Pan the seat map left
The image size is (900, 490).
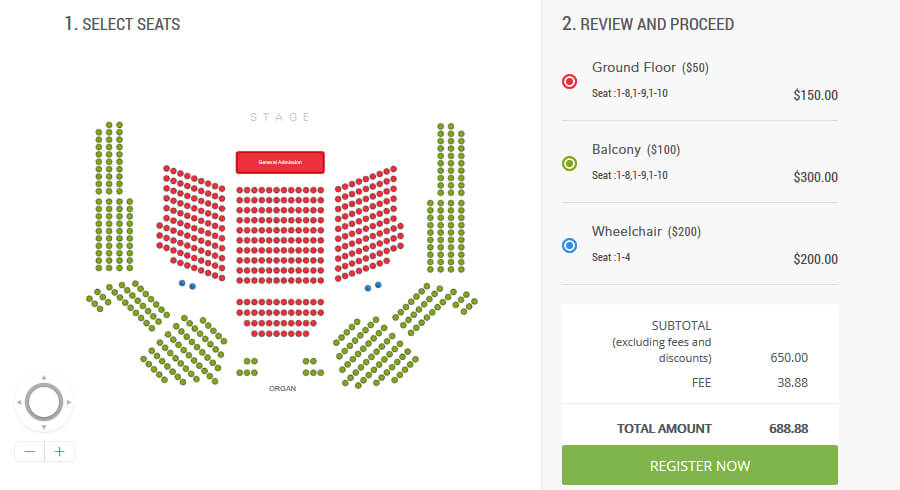point(19,403)
